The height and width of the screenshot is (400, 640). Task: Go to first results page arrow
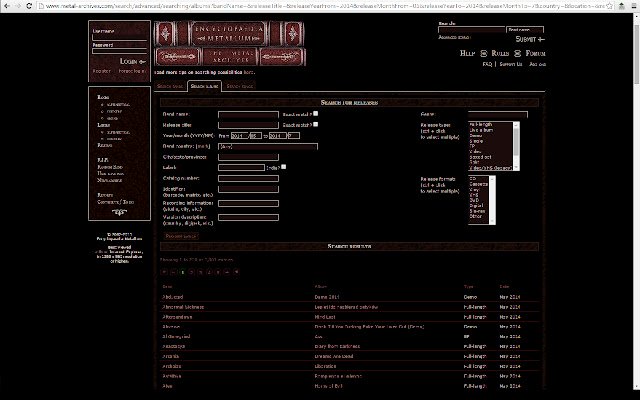(x=164, y=272)
